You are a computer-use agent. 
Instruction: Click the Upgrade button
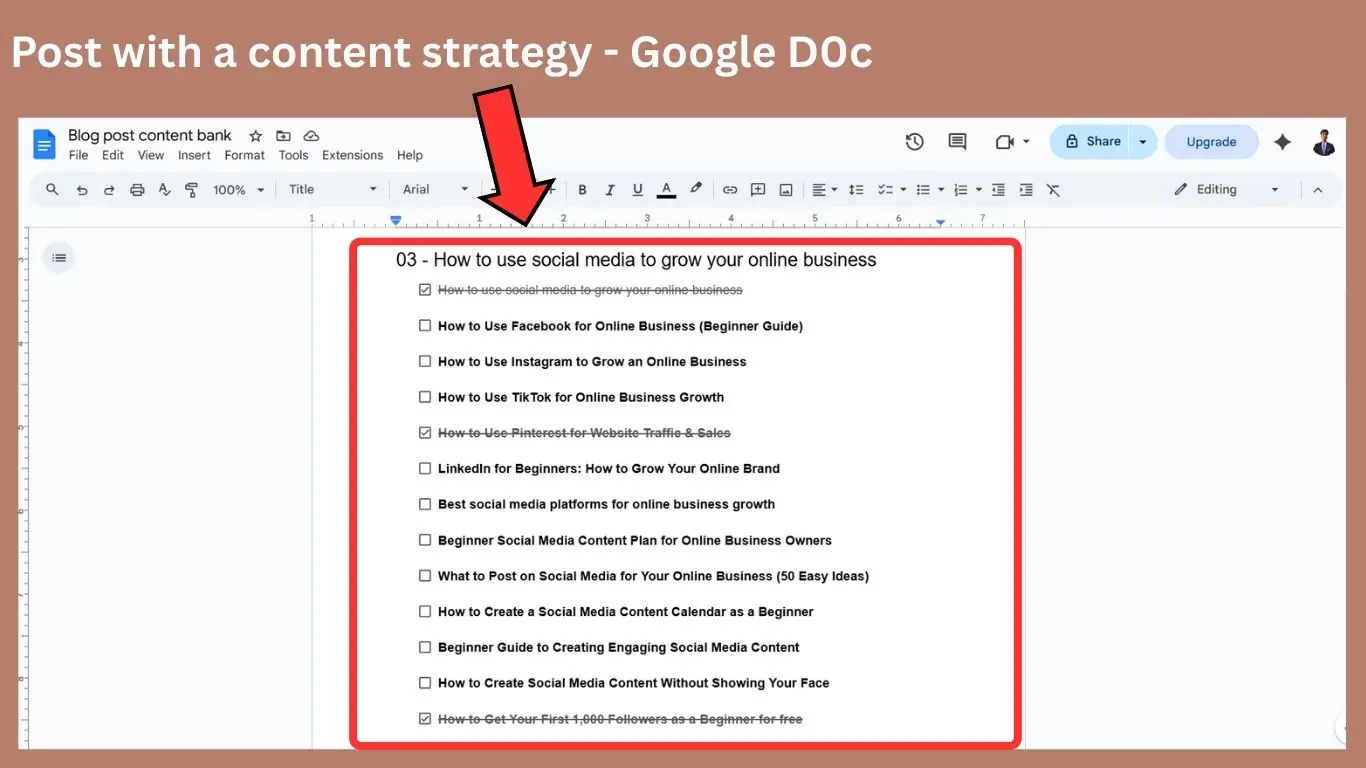point(1211,142)
